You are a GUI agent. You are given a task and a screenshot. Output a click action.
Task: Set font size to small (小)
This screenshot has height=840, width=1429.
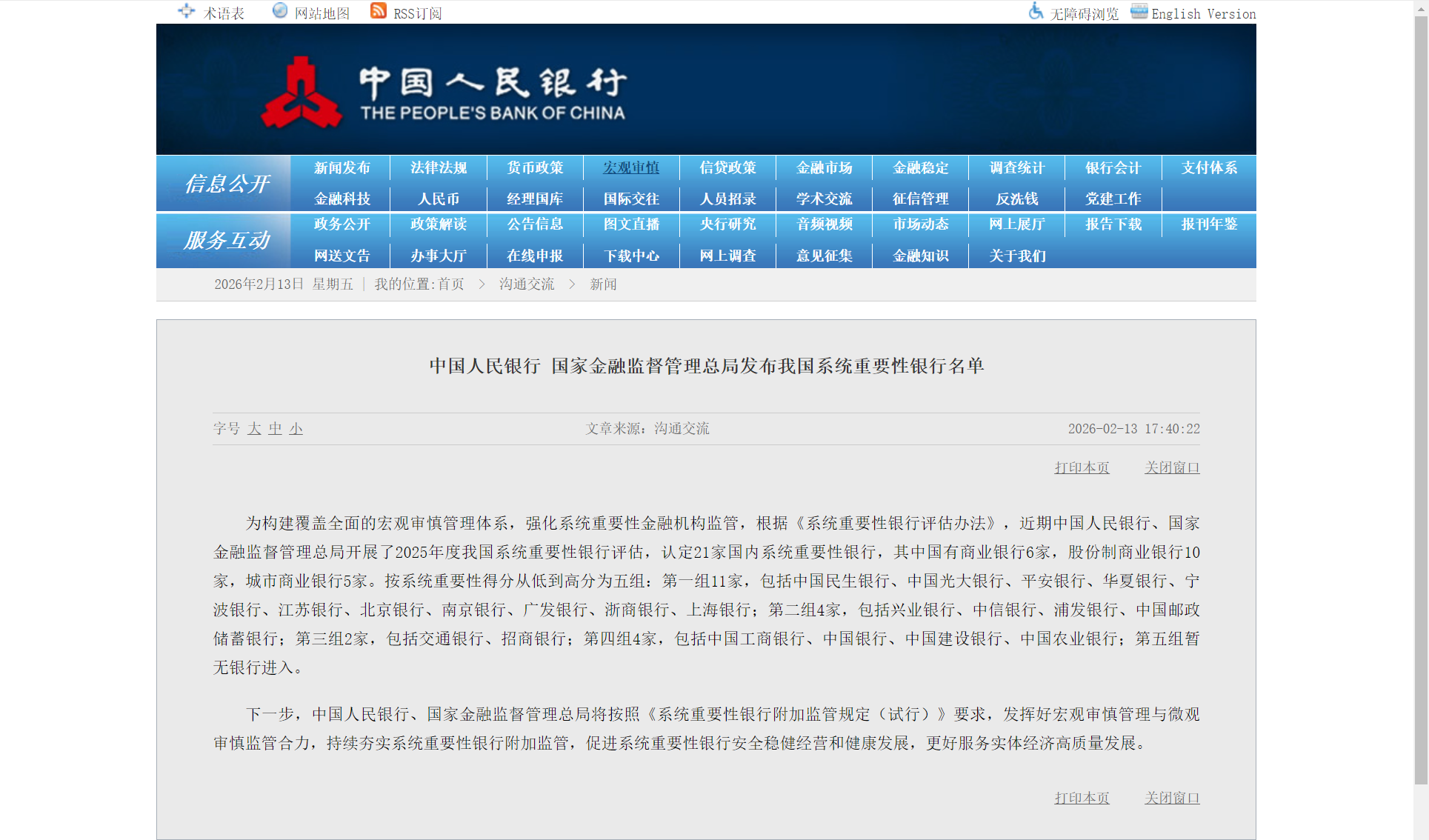[296, 429]
